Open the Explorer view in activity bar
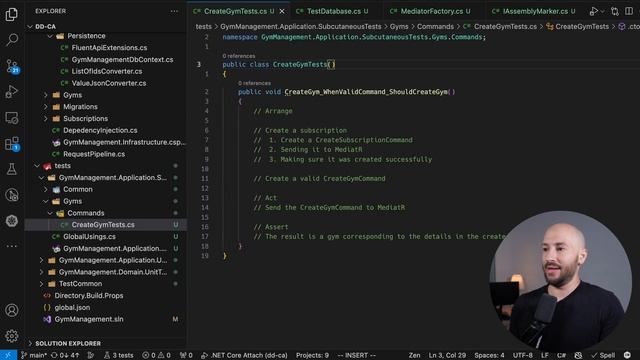Viewport: 640px width, 360px height. 11,15
